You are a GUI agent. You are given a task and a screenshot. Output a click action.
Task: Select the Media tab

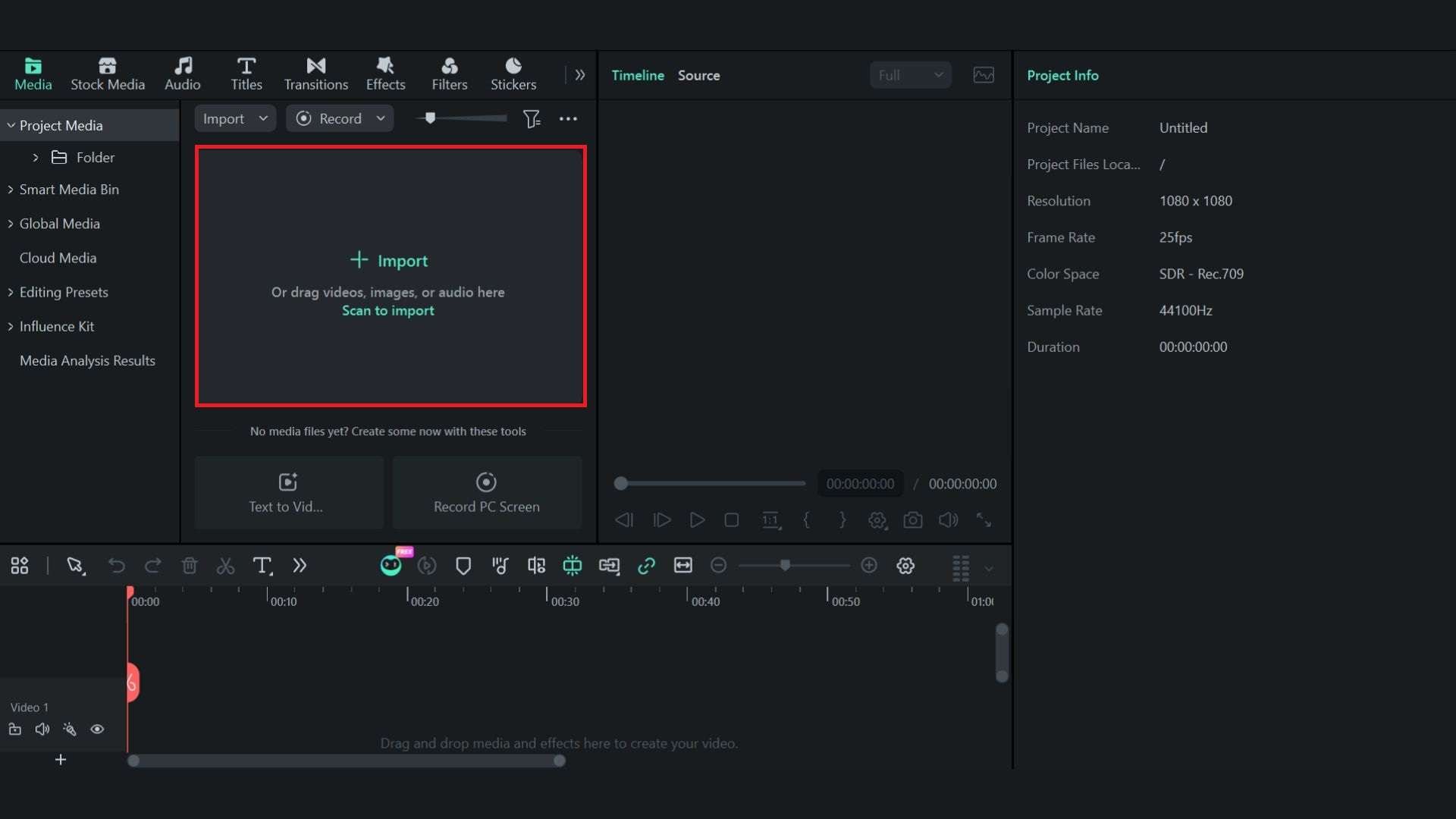tap(33, 74)
